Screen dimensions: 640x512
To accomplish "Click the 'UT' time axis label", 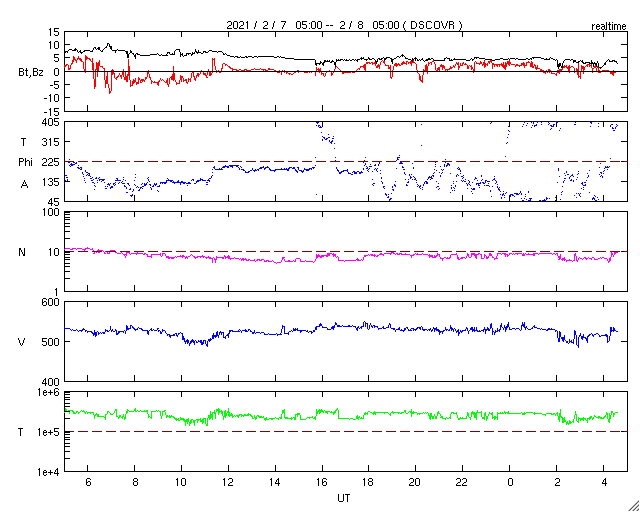I will [344, 498].
